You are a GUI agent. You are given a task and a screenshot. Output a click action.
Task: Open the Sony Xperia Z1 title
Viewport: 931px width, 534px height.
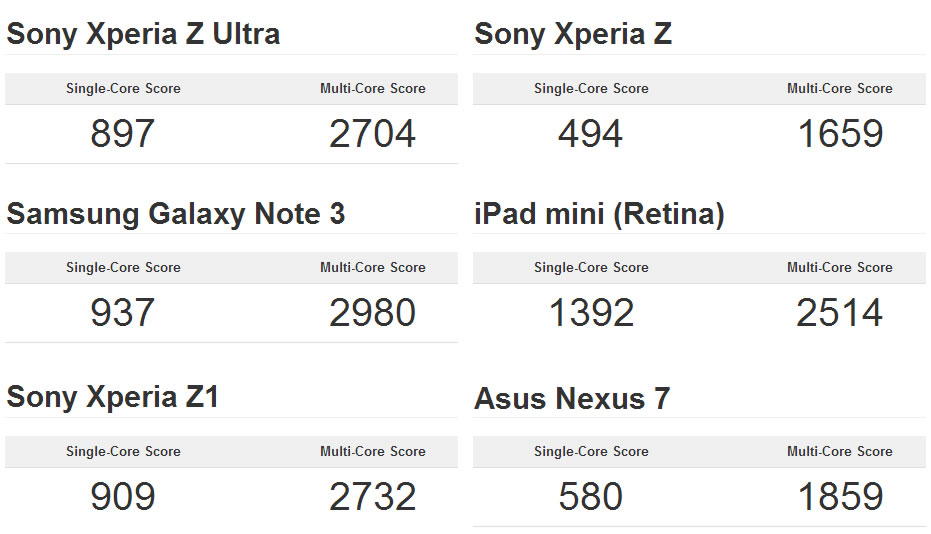(112, 396)
